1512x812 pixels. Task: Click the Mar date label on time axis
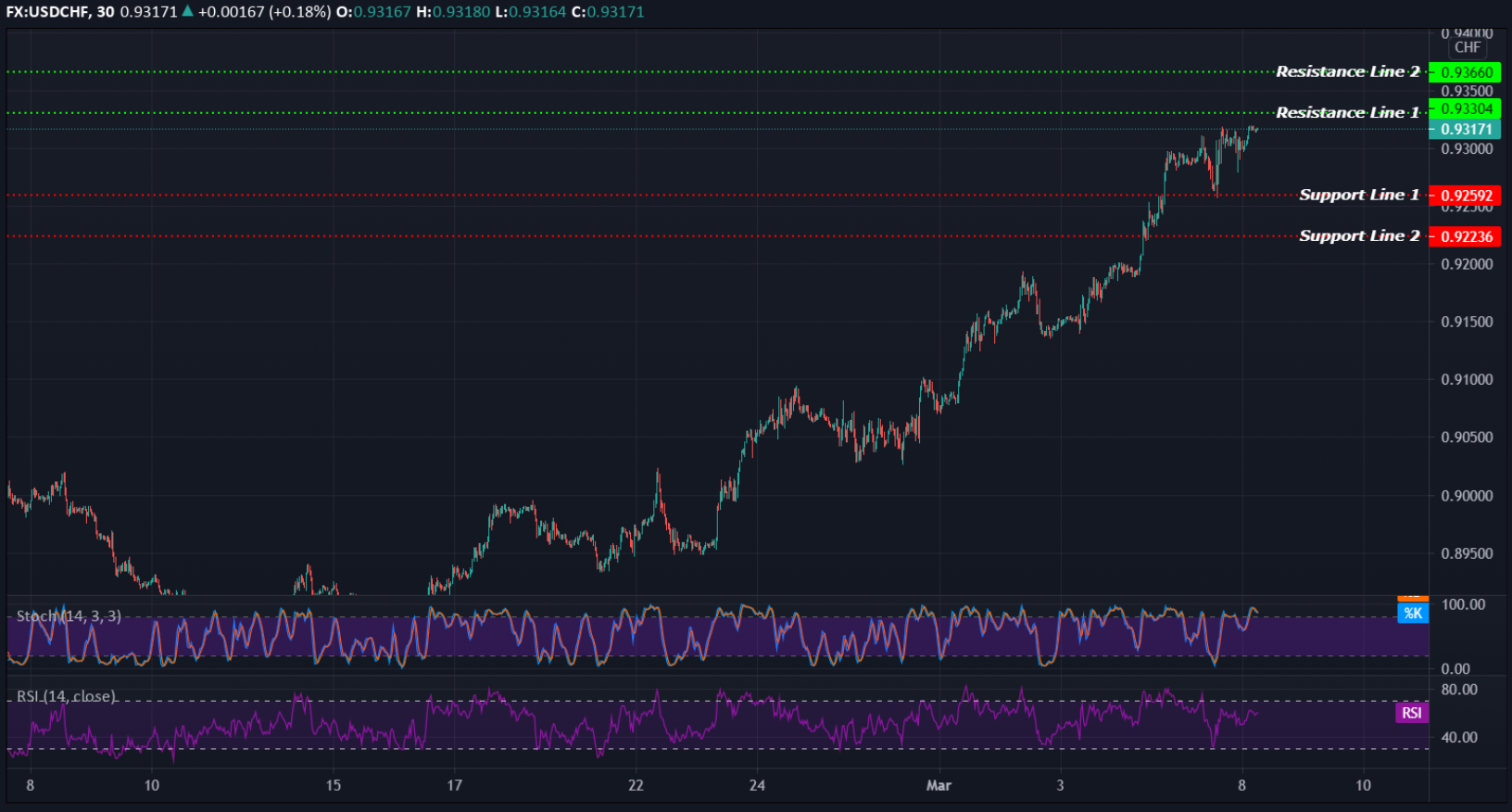[x=939, y=785]
